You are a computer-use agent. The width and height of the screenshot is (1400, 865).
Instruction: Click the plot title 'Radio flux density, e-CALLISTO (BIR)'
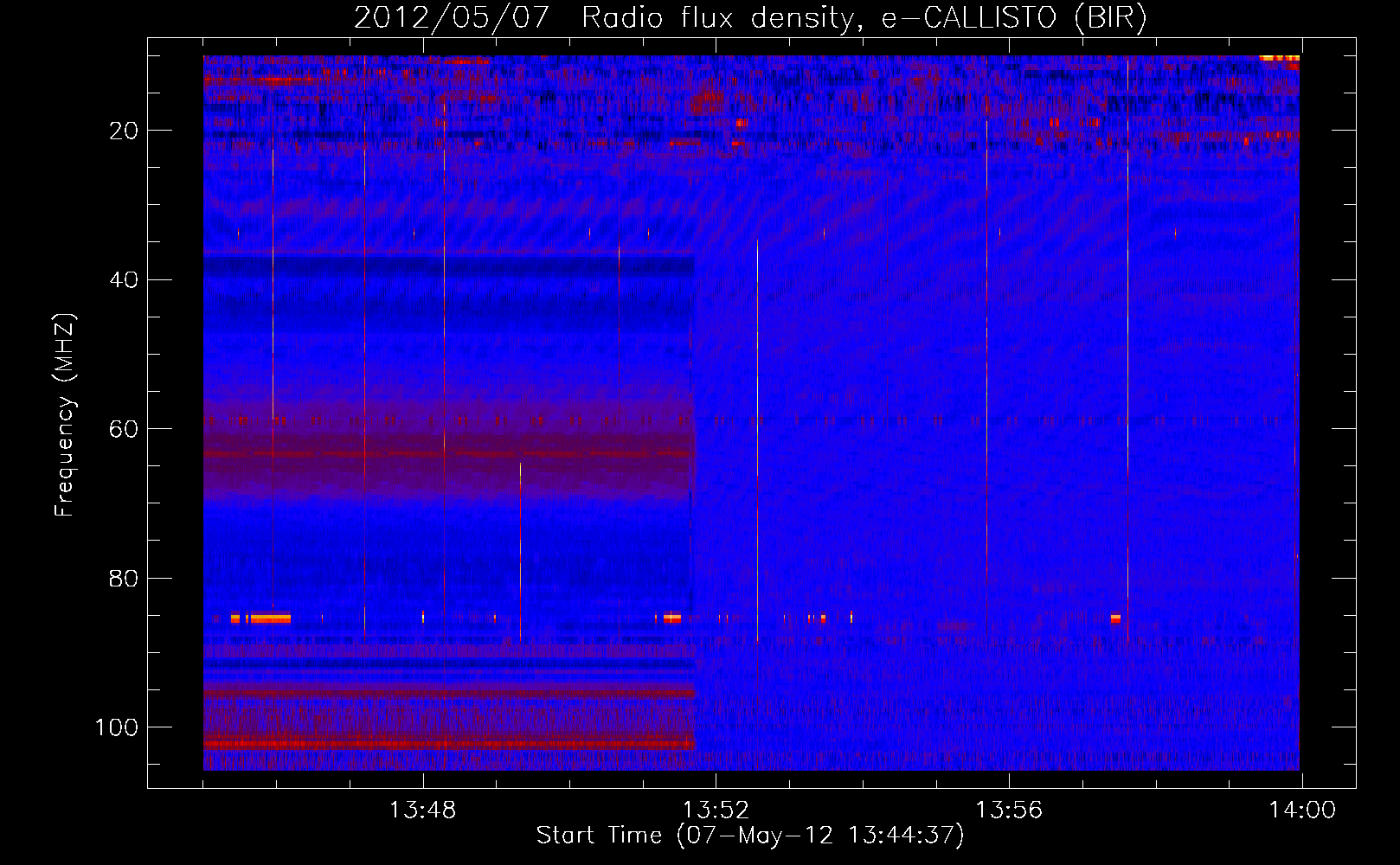click(864, 17)
